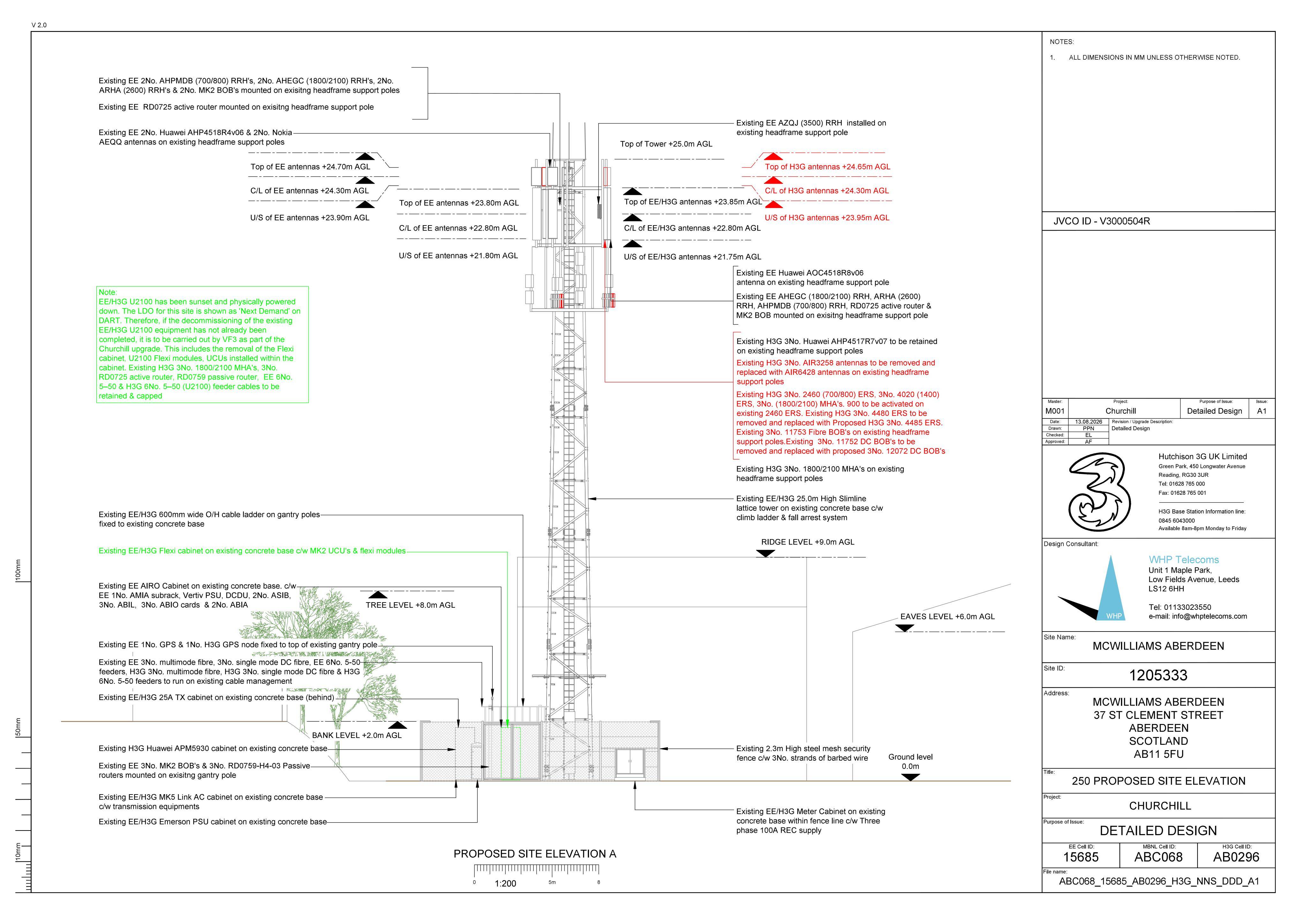Viewport: 1307px width, 924px height.
Task: Click Site ID value 1205333
Action: [x=1158, y=675]
